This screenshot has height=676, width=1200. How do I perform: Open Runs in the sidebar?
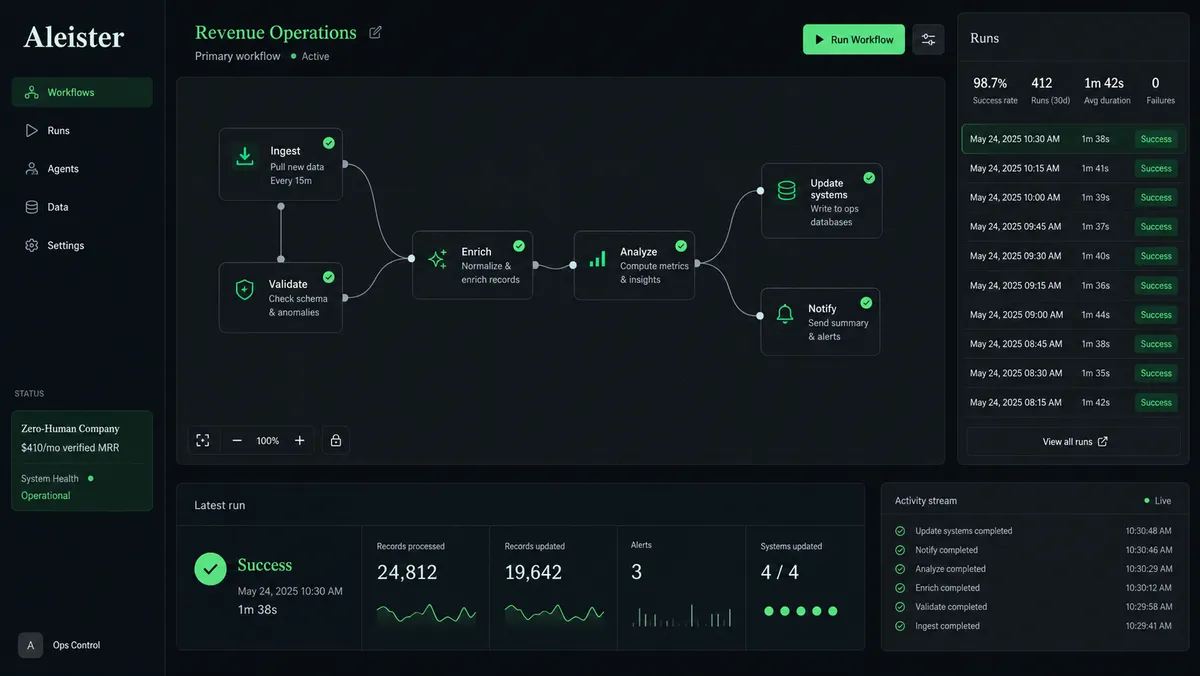pos(82,130)
